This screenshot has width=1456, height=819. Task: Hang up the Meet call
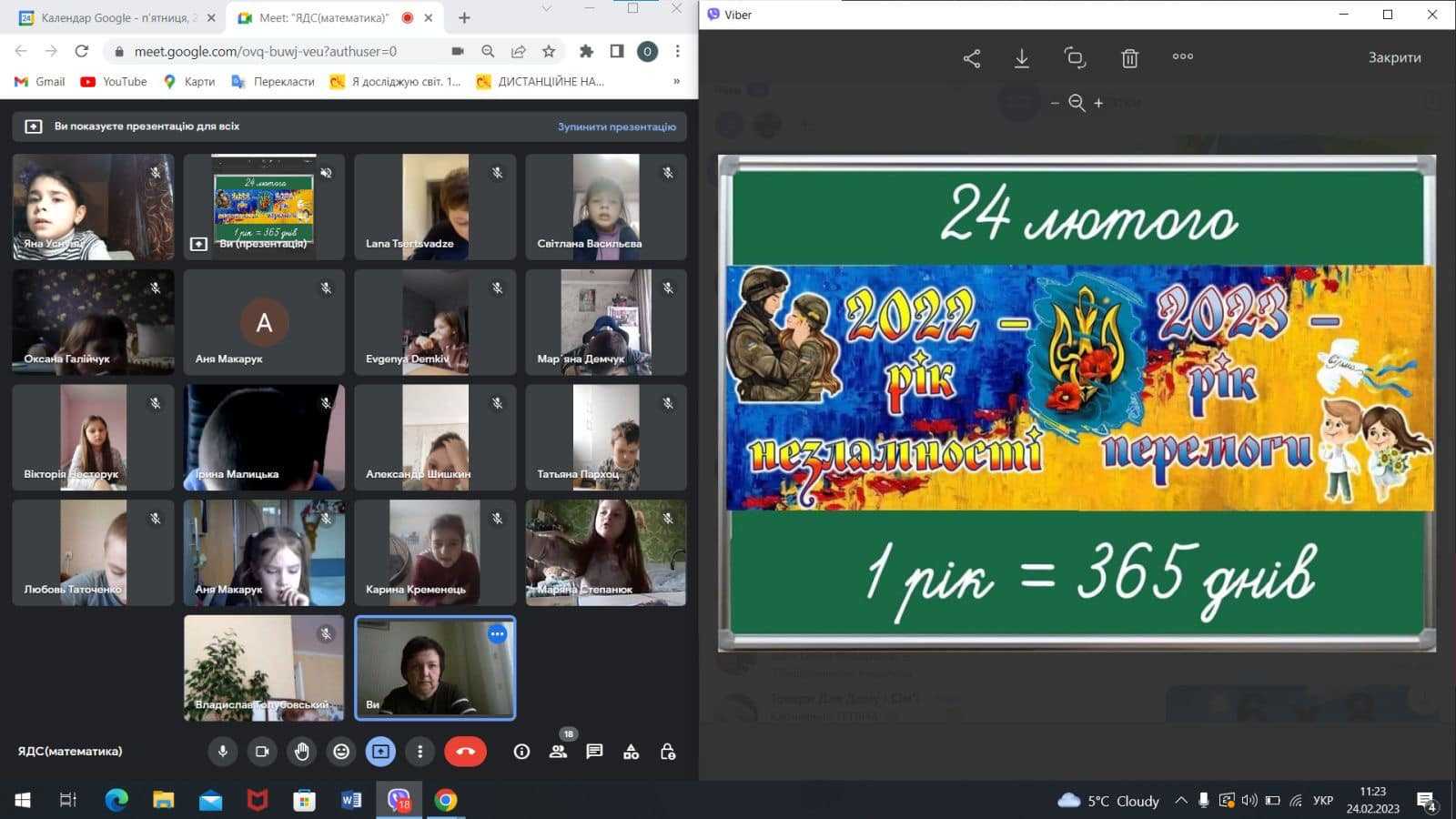point(465,752)
